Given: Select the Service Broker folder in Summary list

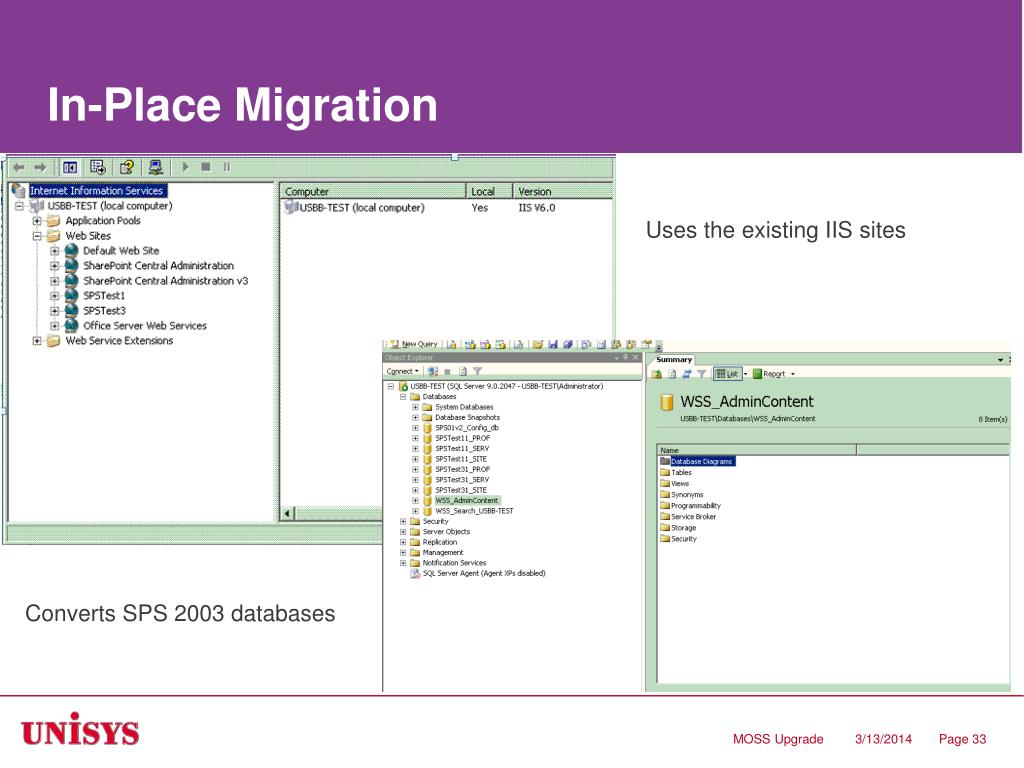Looking at the screenshot, I should click(x=694, y=517).
